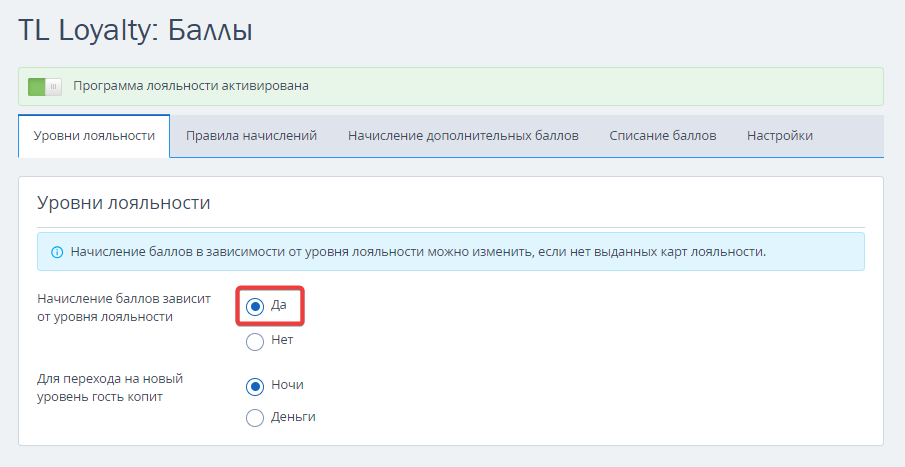Image resolution: width=905 pixels, height=467 pixels.
Task: Click the blue notice text about выданных карт
Action: [418, 252]
